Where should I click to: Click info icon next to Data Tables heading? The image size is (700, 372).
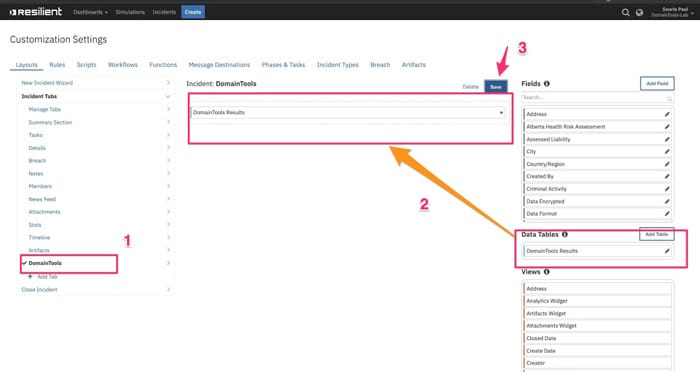[x=565, y=234]
